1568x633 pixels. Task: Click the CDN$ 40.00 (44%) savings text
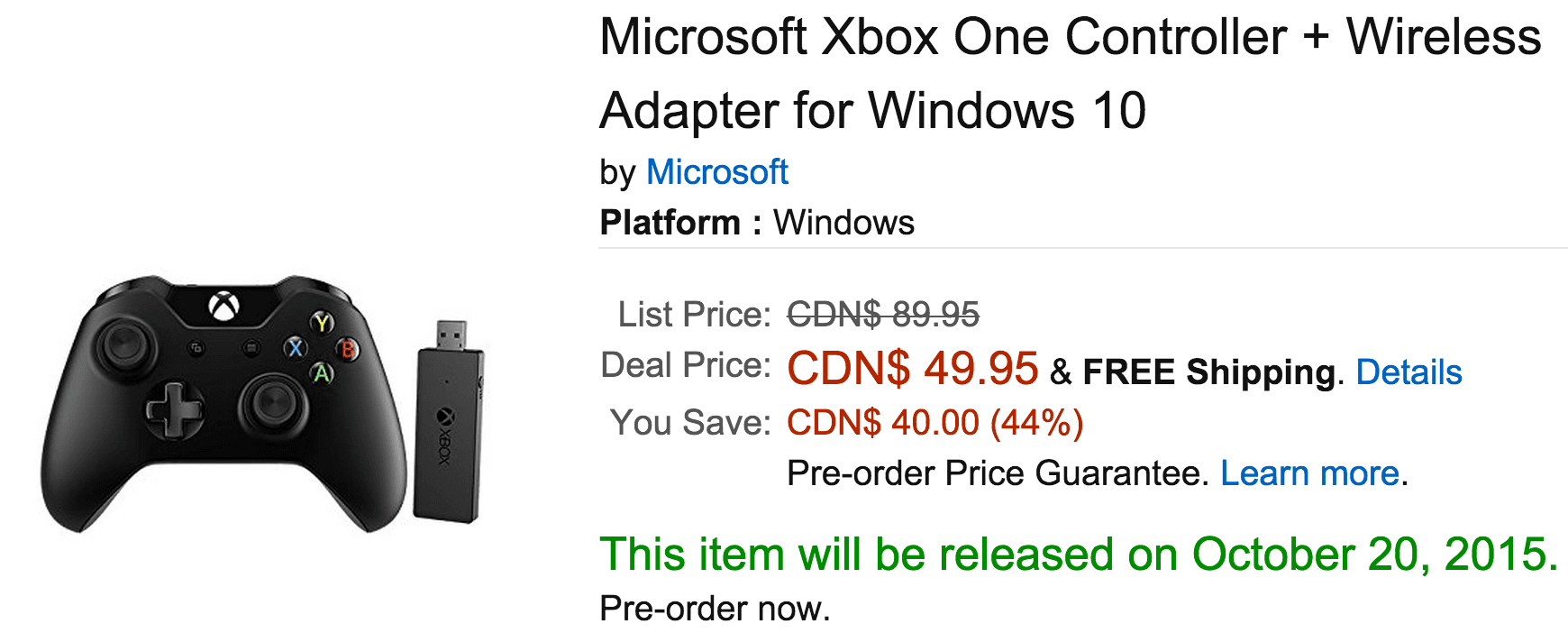point(935,422)
